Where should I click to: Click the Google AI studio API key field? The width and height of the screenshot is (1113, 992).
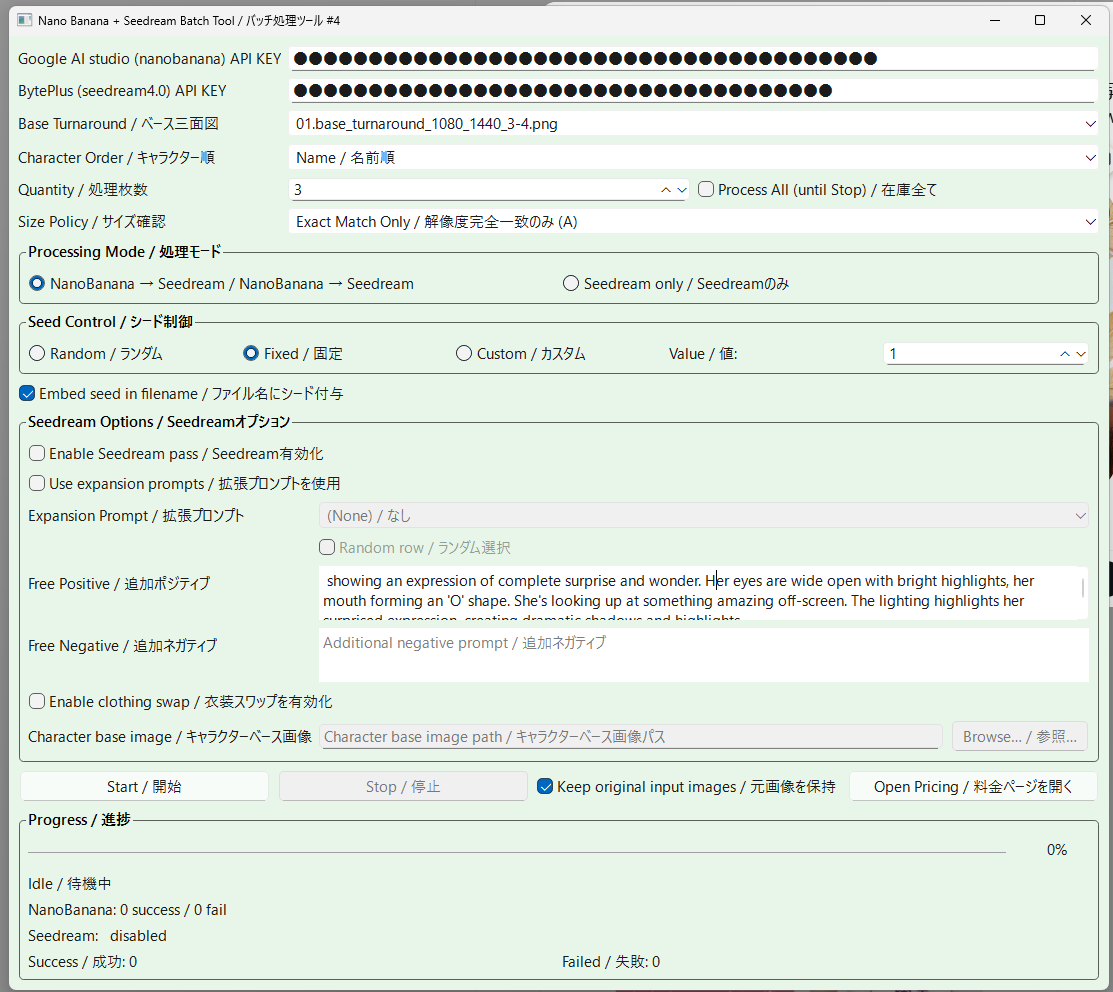click(693, 58)
